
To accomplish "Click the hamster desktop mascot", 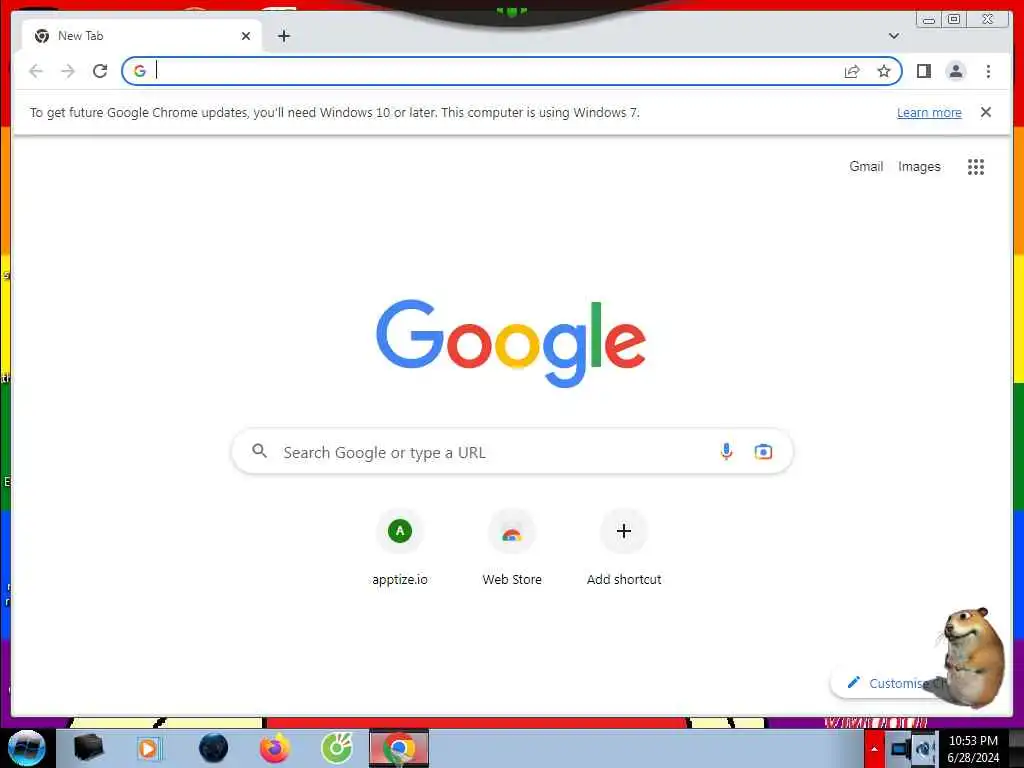I will [972, 656].
